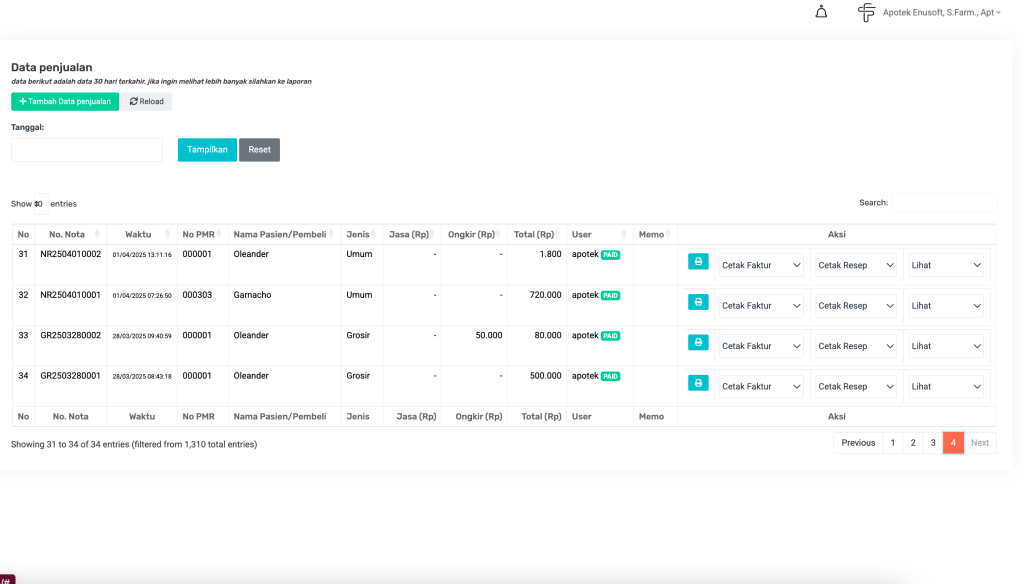Open Cetak Resep dropdown for row 32

point(855,306)
